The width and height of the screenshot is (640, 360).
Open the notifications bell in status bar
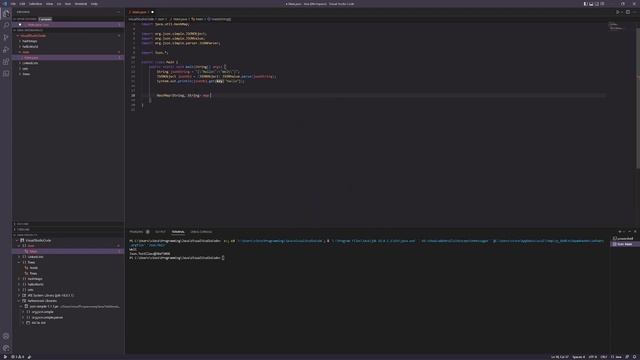tap(635, 357)
